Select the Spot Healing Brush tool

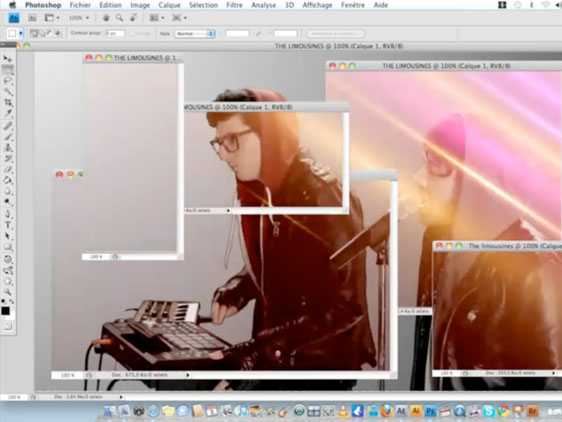point(7,125)
